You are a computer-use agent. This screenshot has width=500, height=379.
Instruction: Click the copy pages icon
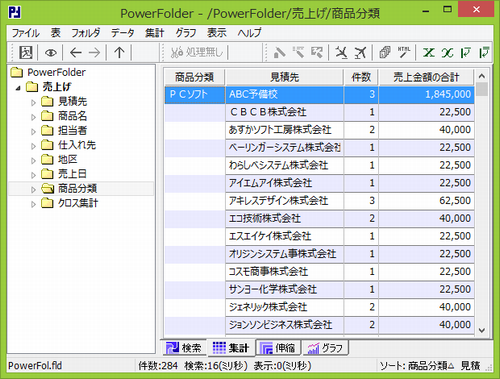pyautogui.click(x=385, y=52)
